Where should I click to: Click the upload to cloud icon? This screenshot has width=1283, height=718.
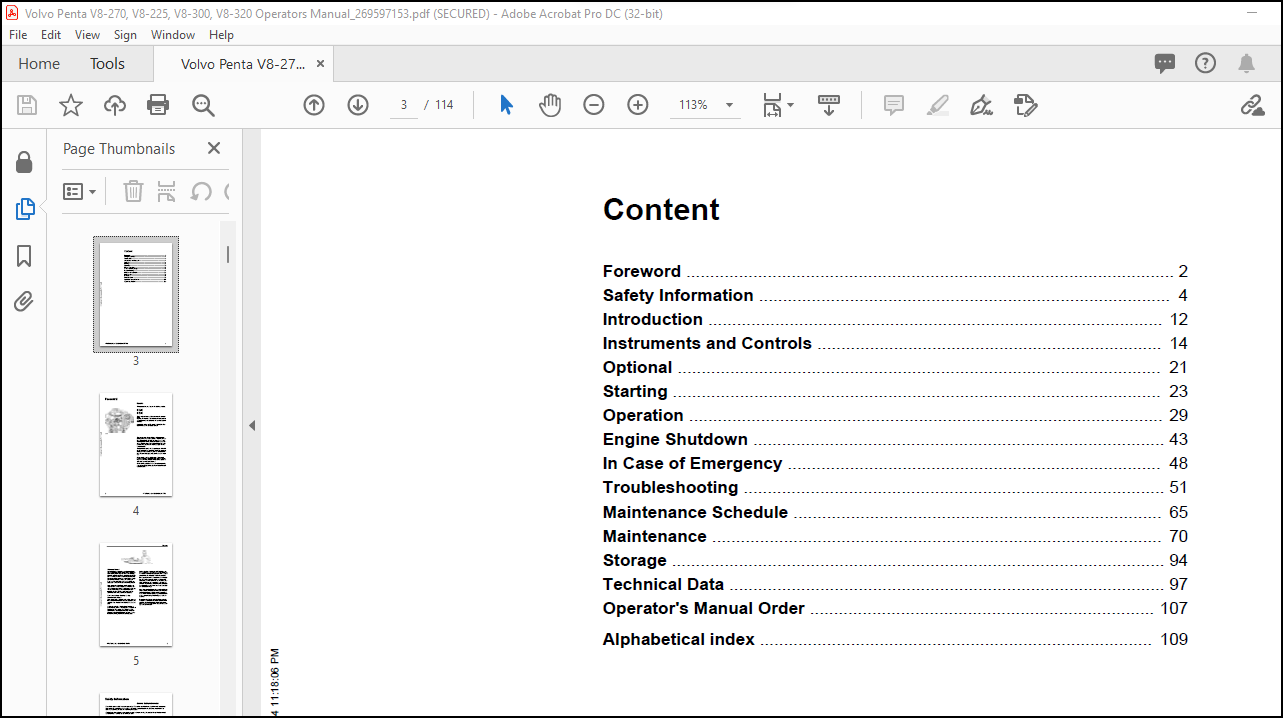[115, 105]
